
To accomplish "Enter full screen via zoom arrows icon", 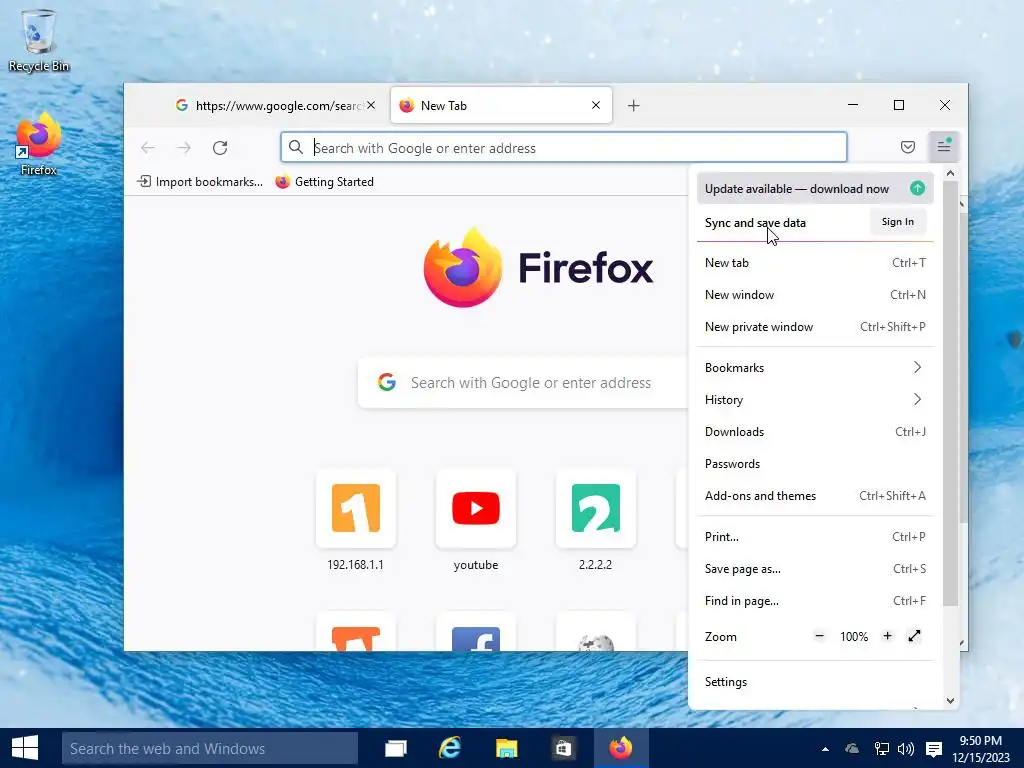I will click(x=914, y=636).
